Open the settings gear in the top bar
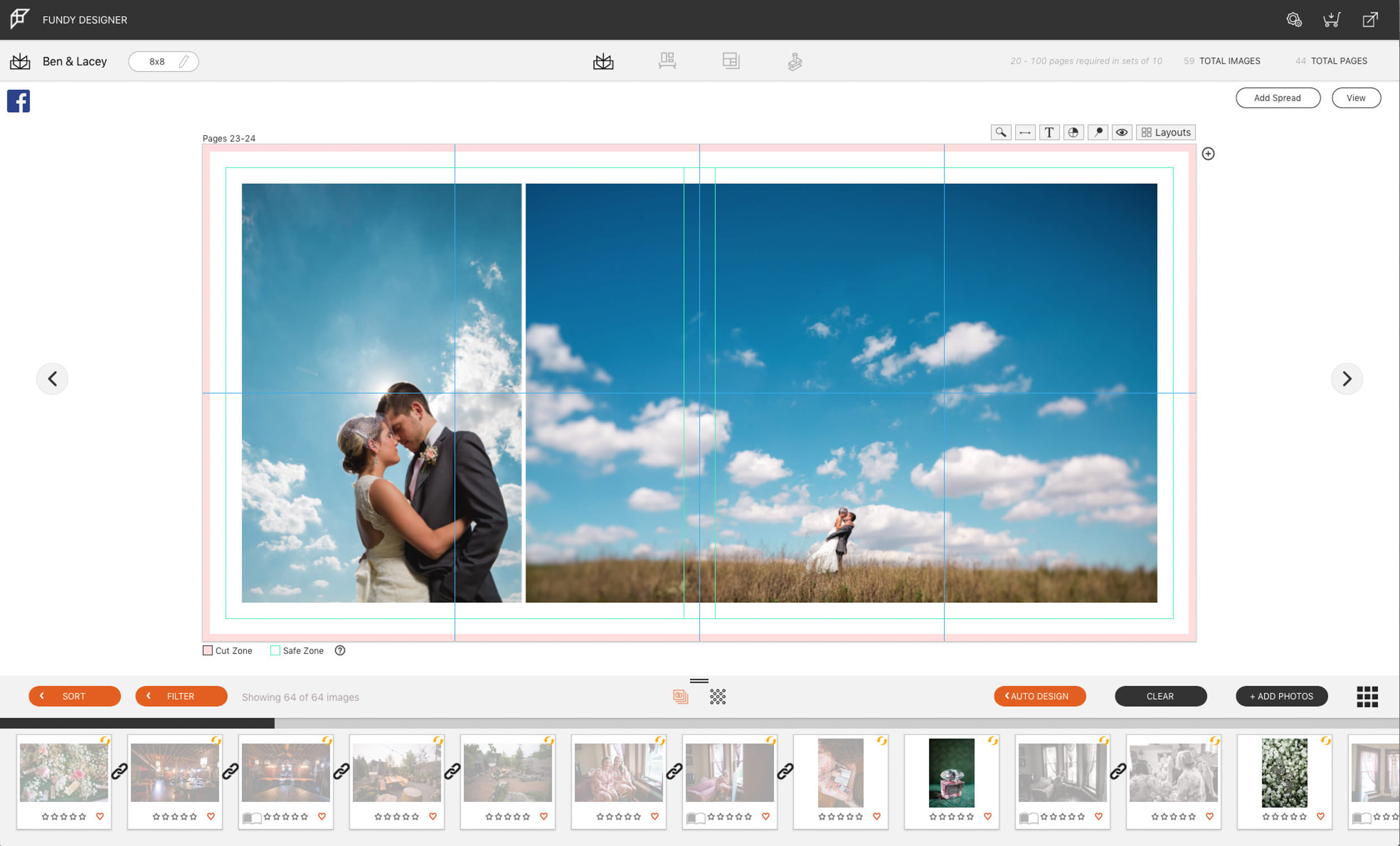 coord(1295,19)
